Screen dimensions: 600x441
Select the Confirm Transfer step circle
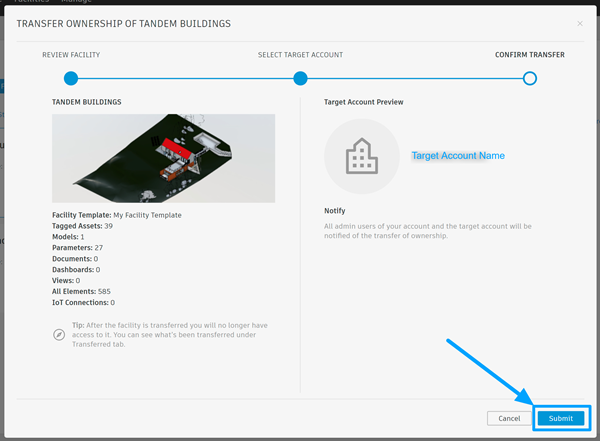pos(530,78)
